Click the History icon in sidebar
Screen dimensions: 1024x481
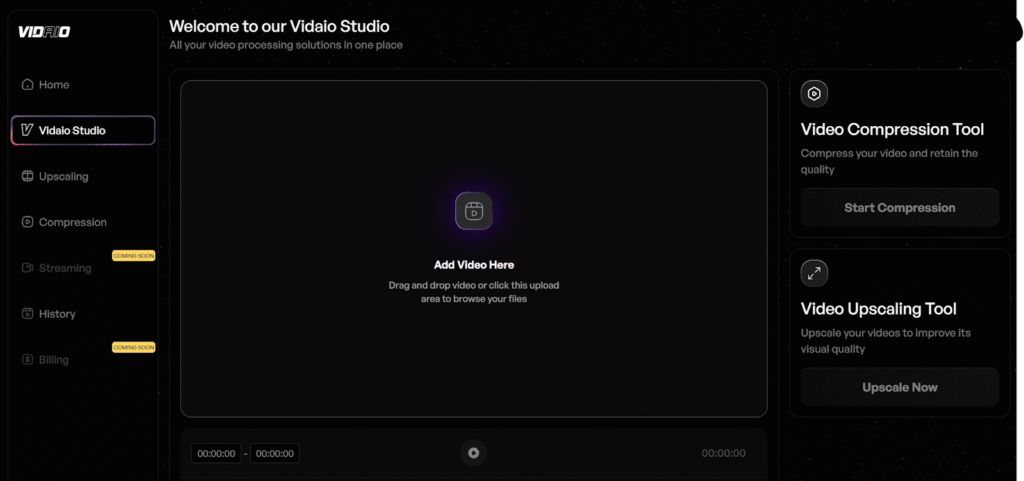pyautogui.click(x=28, y=314)
